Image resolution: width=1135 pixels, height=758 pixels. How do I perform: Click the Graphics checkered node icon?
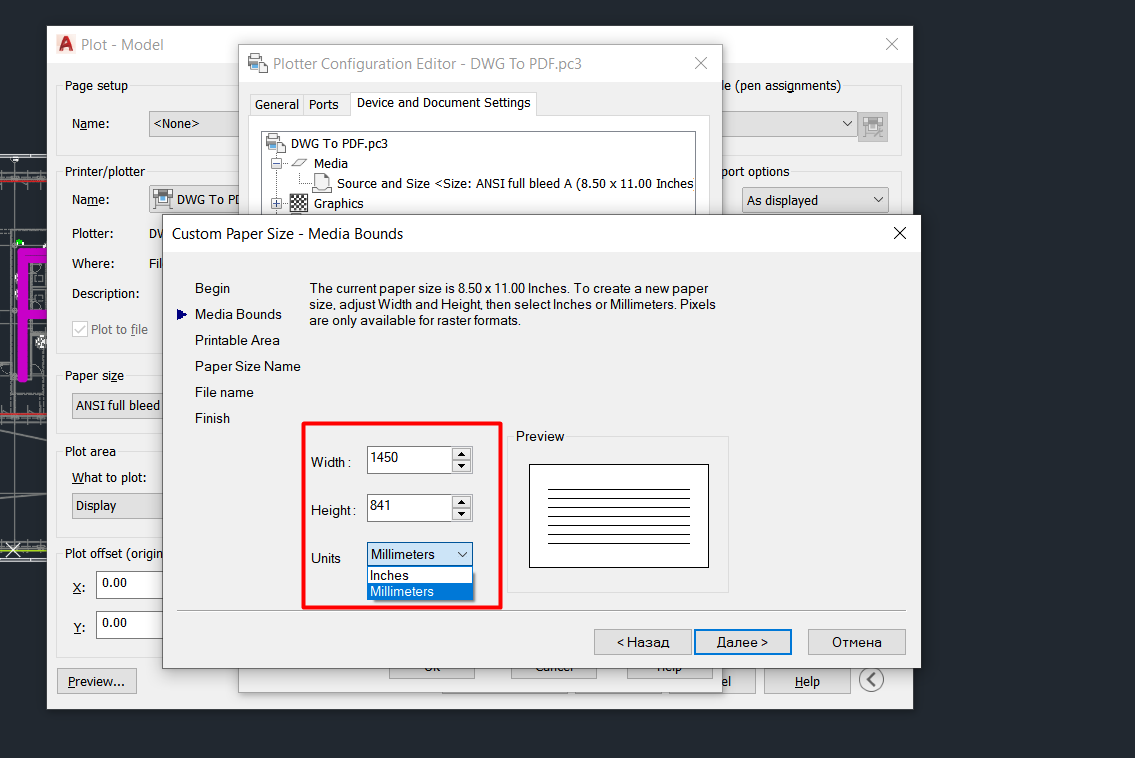pyautogui.click(x=299, y=203)
